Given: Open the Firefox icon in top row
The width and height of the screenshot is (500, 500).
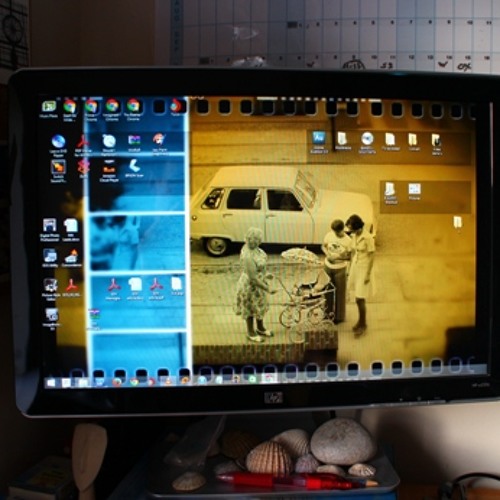Looking at the screenshot, I should (x=176, y=106).
